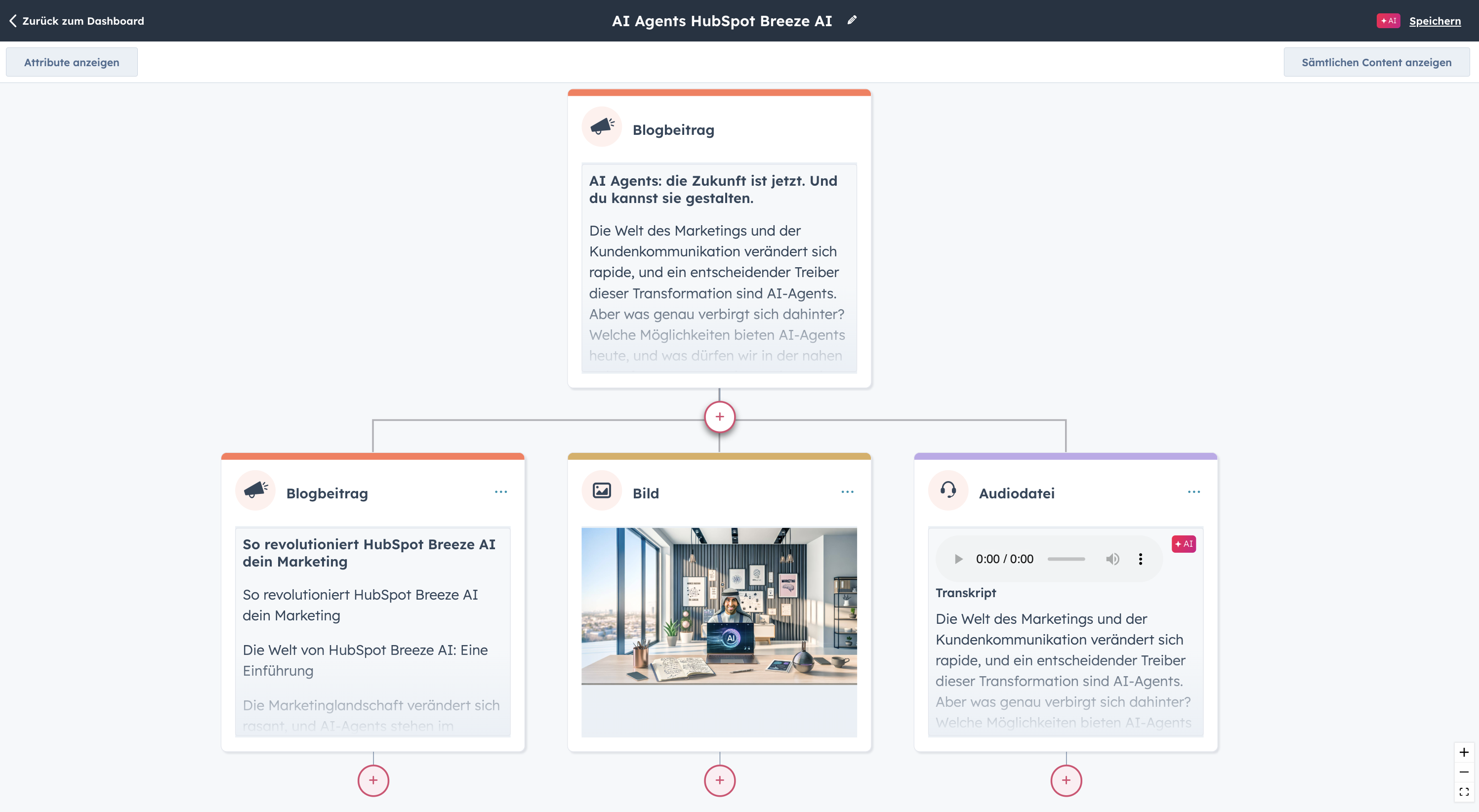Click the AI badge in Audiodatei card
The height and width of the screenshot is (812, 1479).
tap(1183, 544)
